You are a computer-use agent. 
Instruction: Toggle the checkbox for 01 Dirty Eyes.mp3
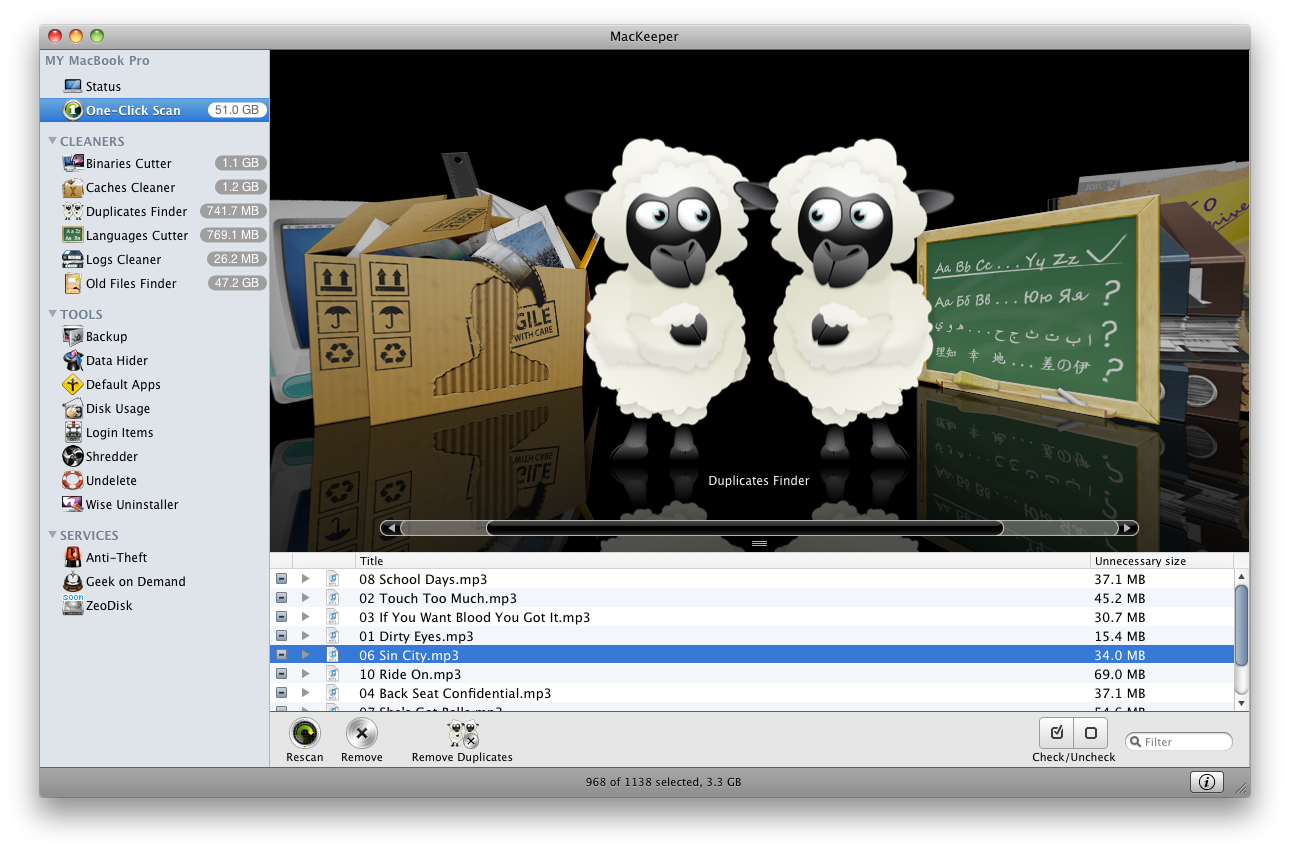281,635
